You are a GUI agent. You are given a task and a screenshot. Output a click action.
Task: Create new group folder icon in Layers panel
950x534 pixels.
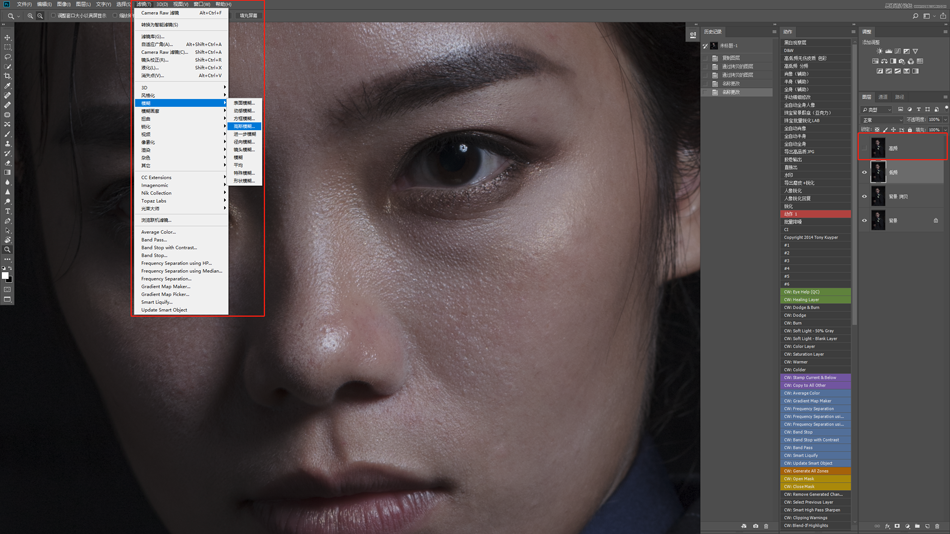point(917,526)
